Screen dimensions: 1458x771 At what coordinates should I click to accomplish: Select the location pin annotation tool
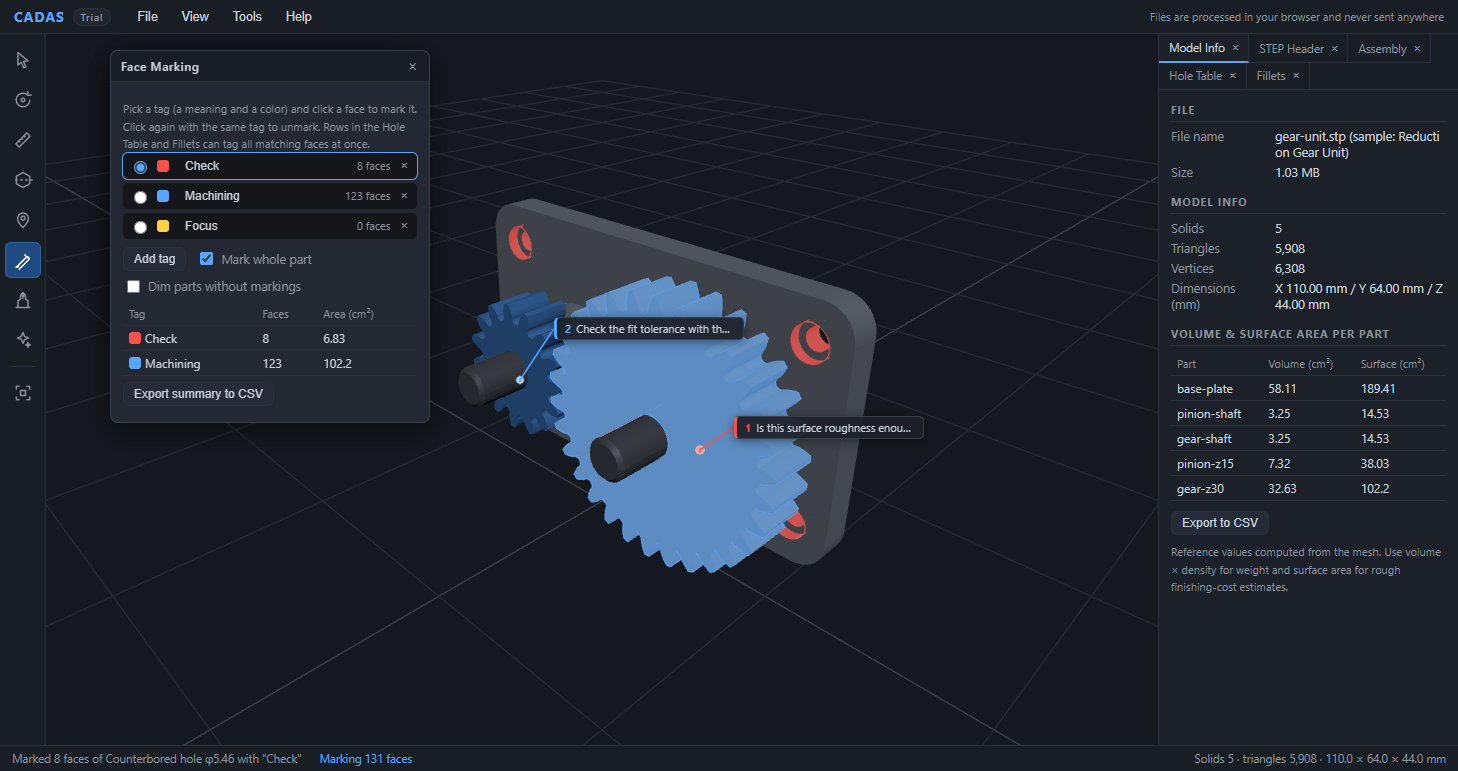click(x=23, y=220)
